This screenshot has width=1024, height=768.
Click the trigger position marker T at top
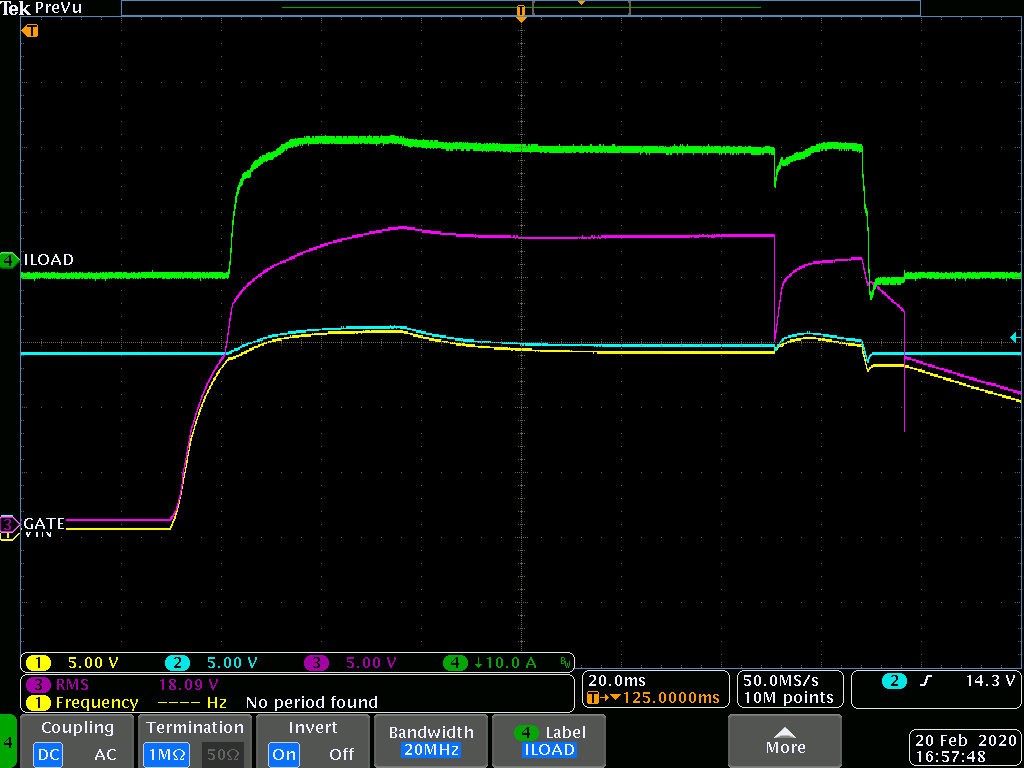[520, 12]
